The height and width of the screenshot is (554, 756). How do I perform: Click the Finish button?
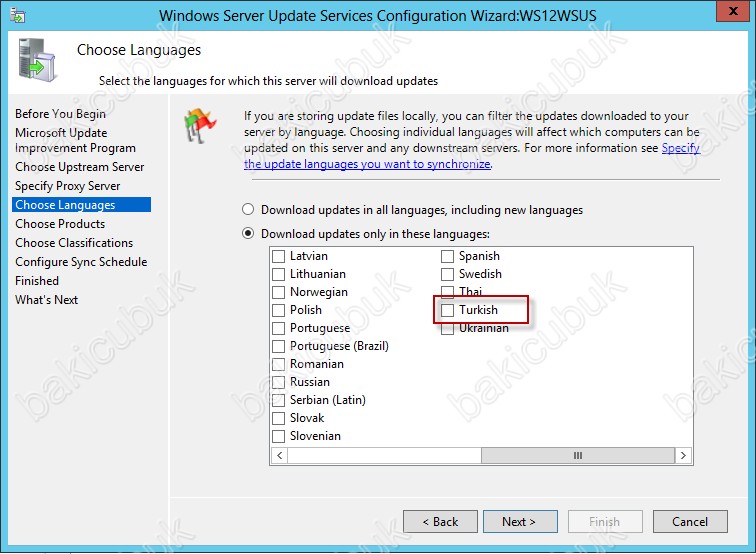click(605, 522)
